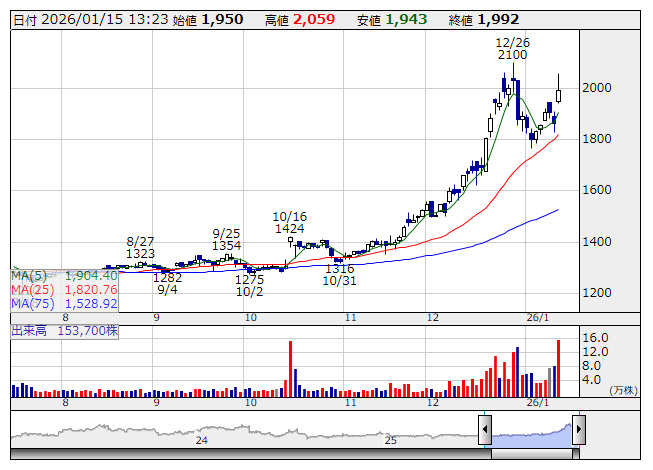Screen dimensions: 653x470
Task: Click the tallest red volume bar in January
Action: 558,369
